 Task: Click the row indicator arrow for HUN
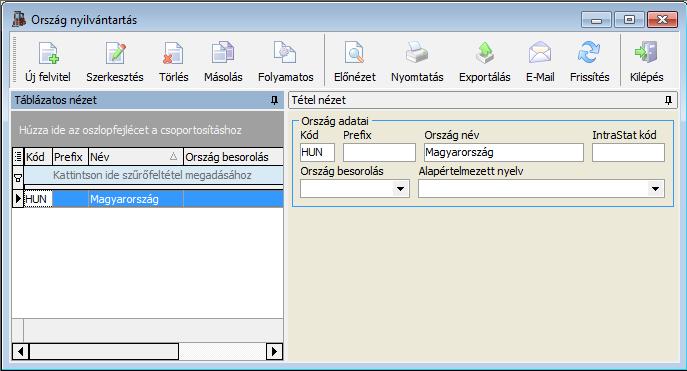tap(18, 198)
